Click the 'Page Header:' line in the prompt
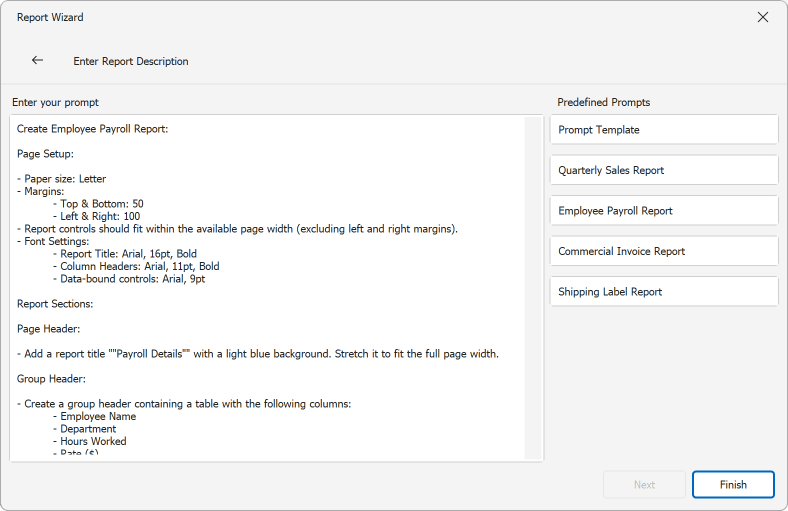This screenshot has width=788, height=511. 49,329
